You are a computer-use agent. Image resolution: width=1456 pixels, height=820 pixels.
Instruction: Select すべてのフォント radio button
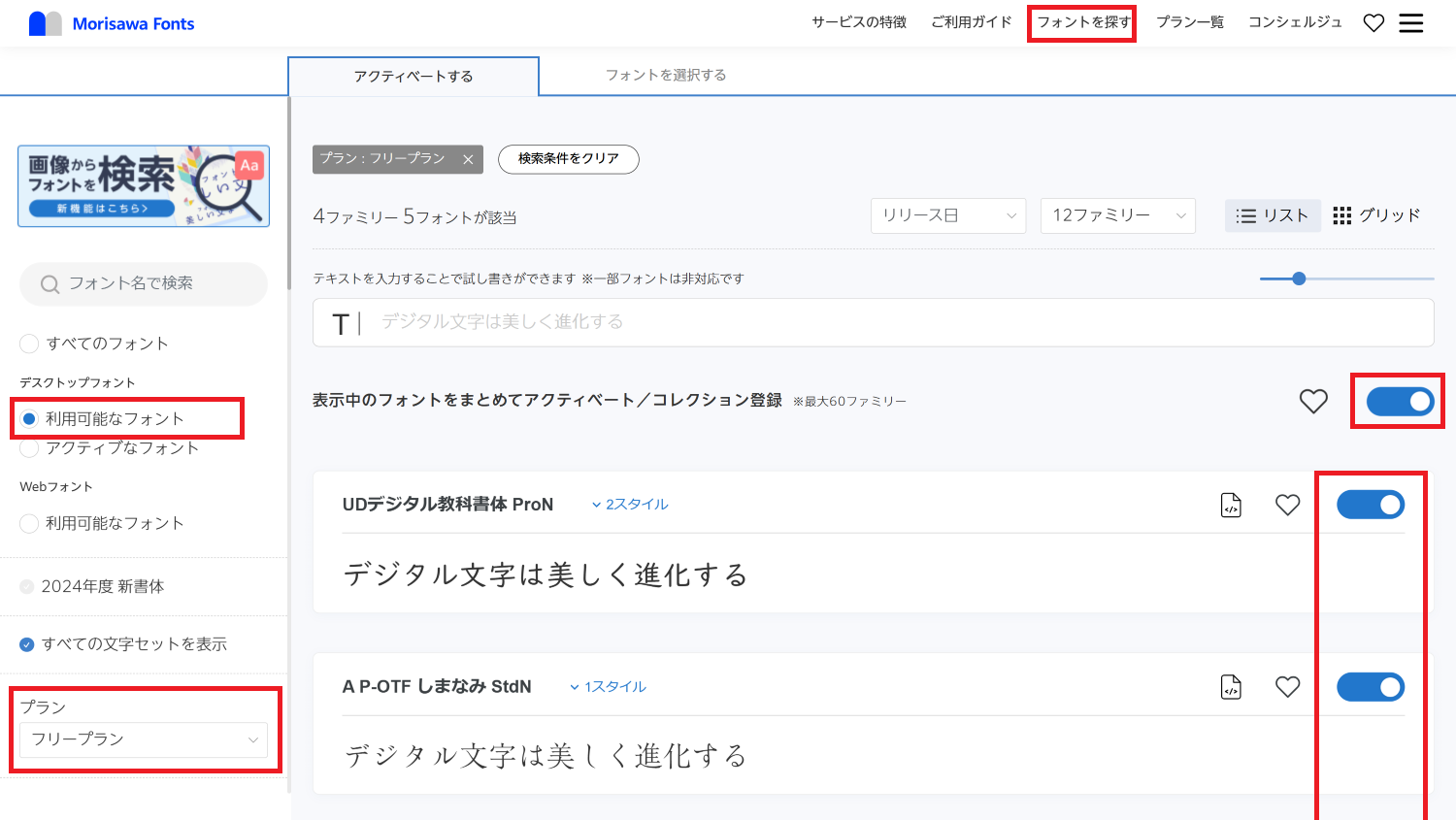(29, 344)
